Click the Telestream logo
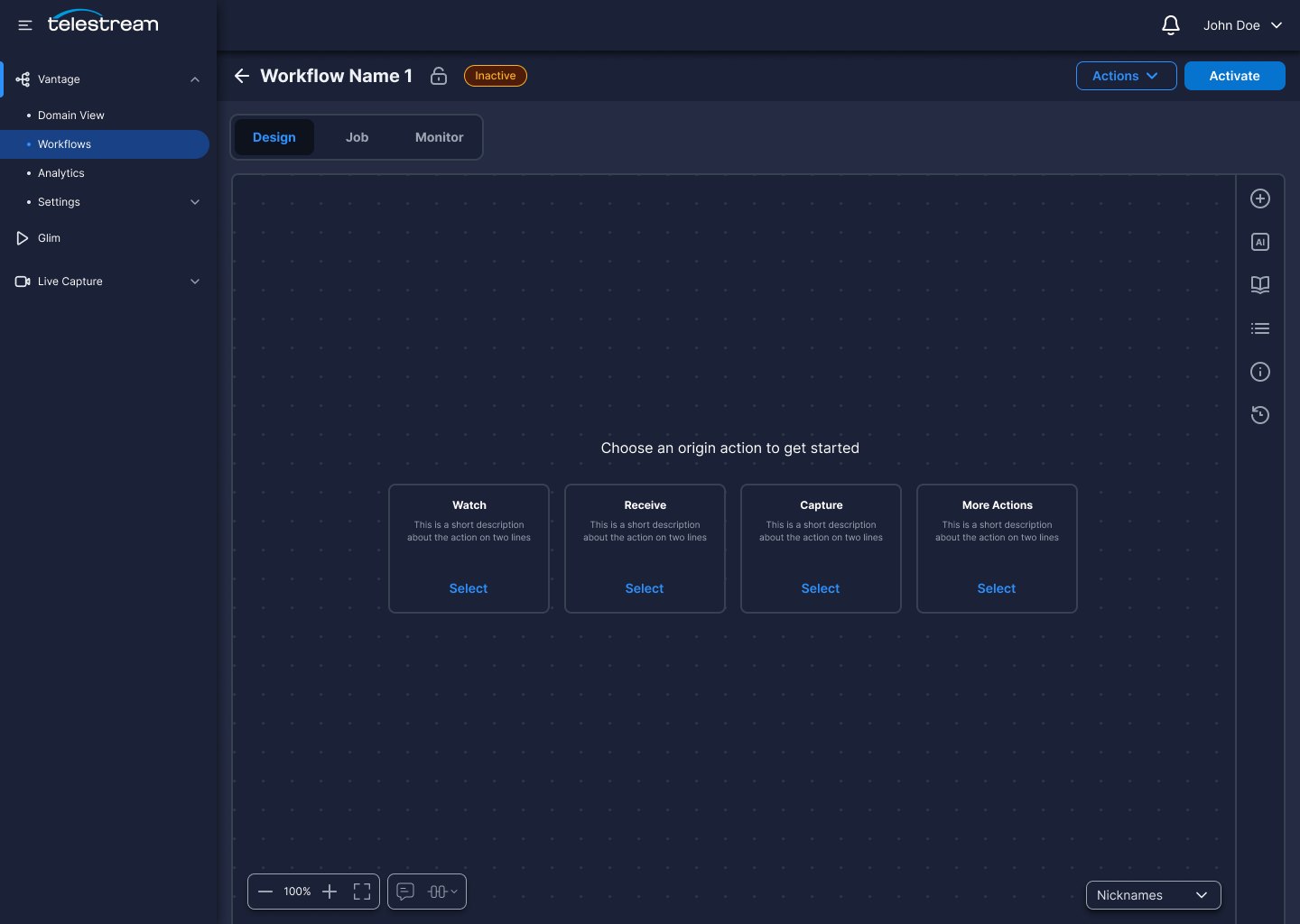This screenshot has height=924, width=1300. pyautogui.click(x=103, y=23)
